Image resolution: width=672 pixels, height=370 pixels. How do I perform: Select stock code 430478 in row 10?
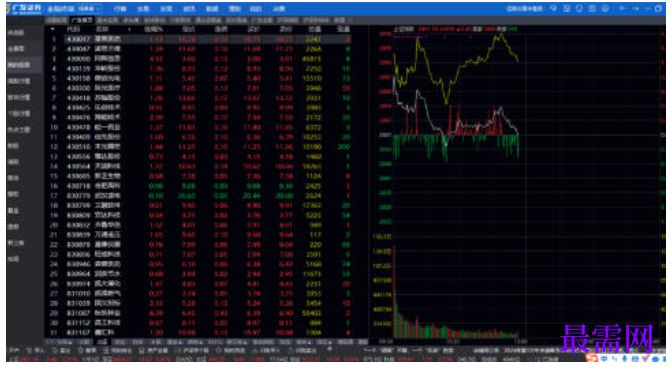[78, 127]
